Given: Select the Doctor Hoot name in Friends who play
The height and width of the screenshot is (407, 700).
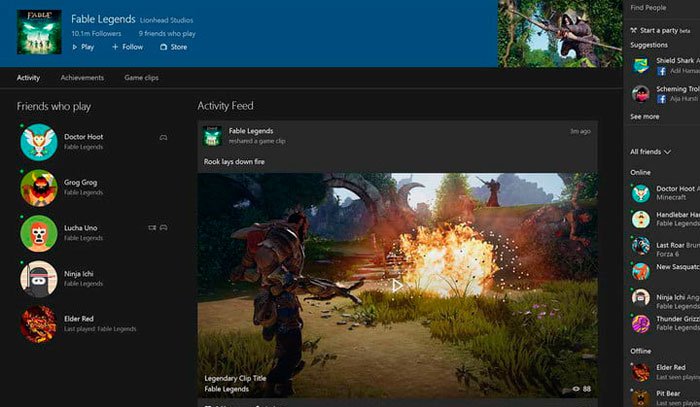Looking at the screenshot, I should pyautogui.click(x=83, y=137).
